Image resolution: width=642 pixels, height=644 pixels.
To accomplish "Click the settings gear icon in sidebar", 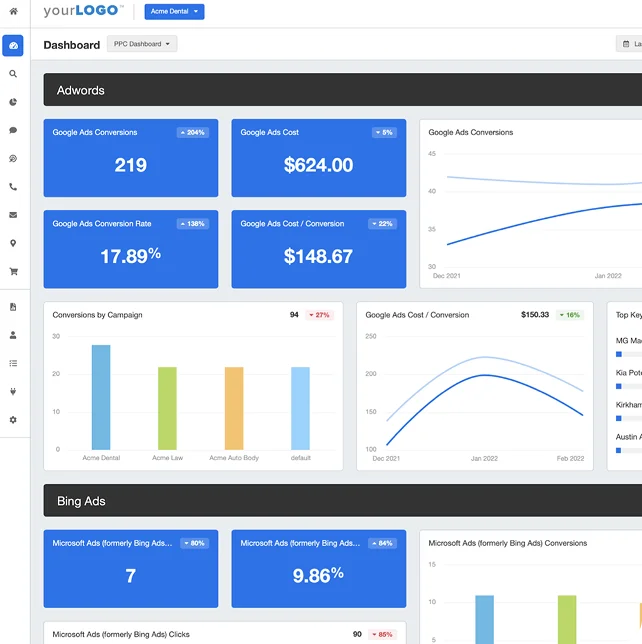I will pos(13,420).
